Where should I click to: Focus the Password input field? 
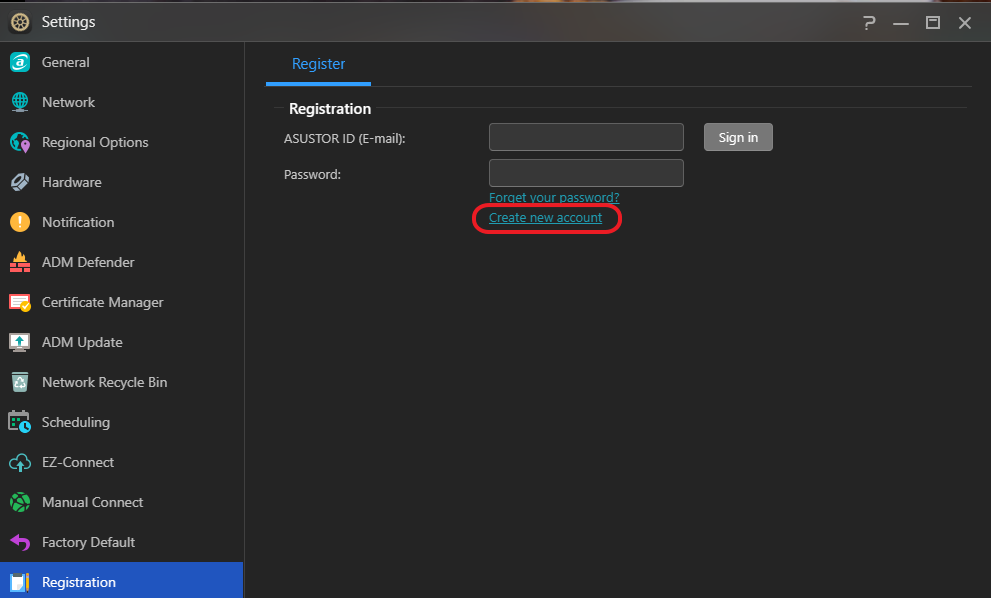pos(586,173)
